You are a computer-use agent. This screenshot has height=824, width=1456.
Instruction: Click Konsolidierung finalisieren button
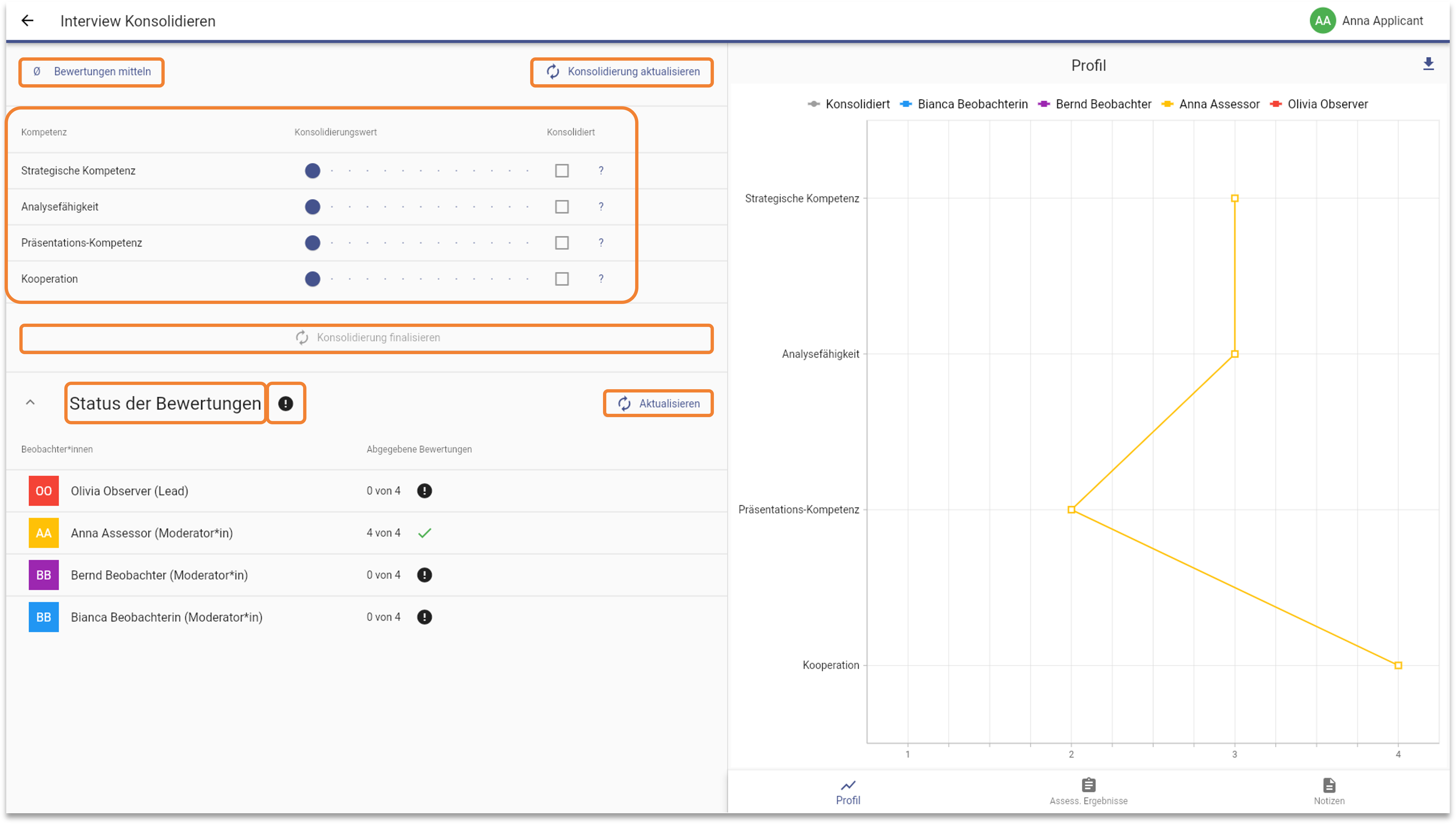367,338
